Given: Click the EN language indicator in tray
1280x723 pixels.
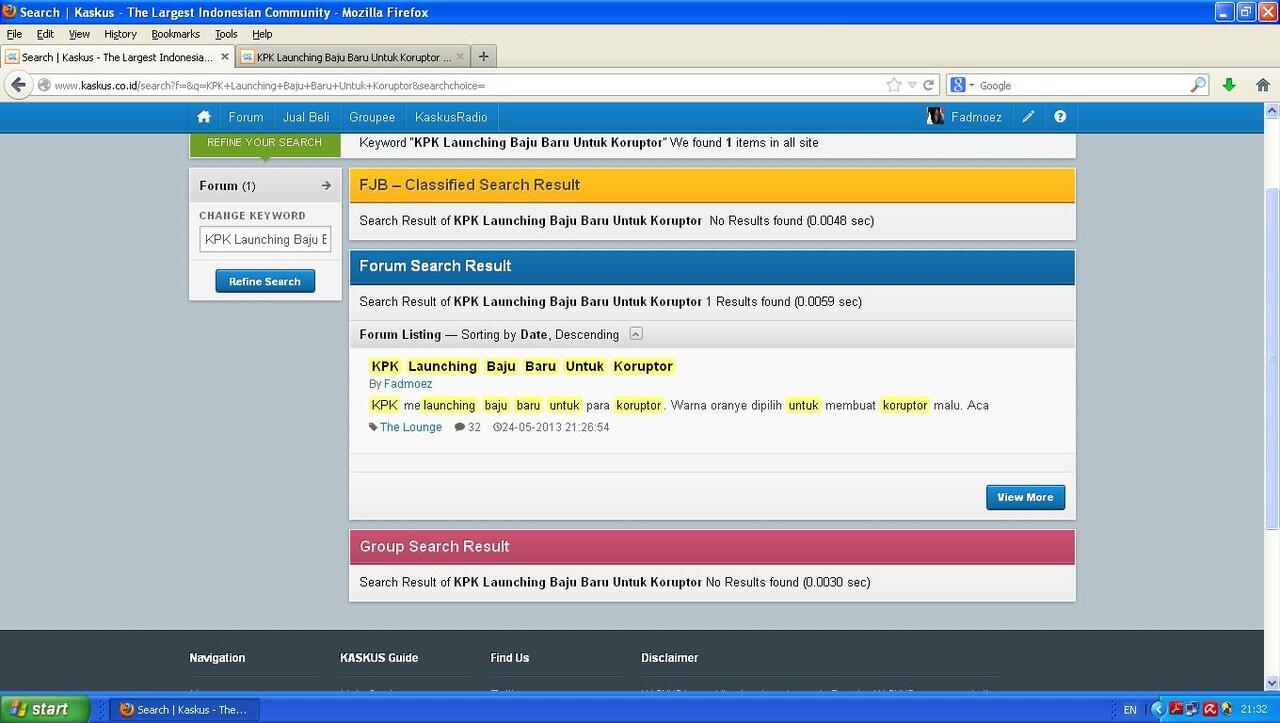Looking at the screenshot, I should (1130, 710).
